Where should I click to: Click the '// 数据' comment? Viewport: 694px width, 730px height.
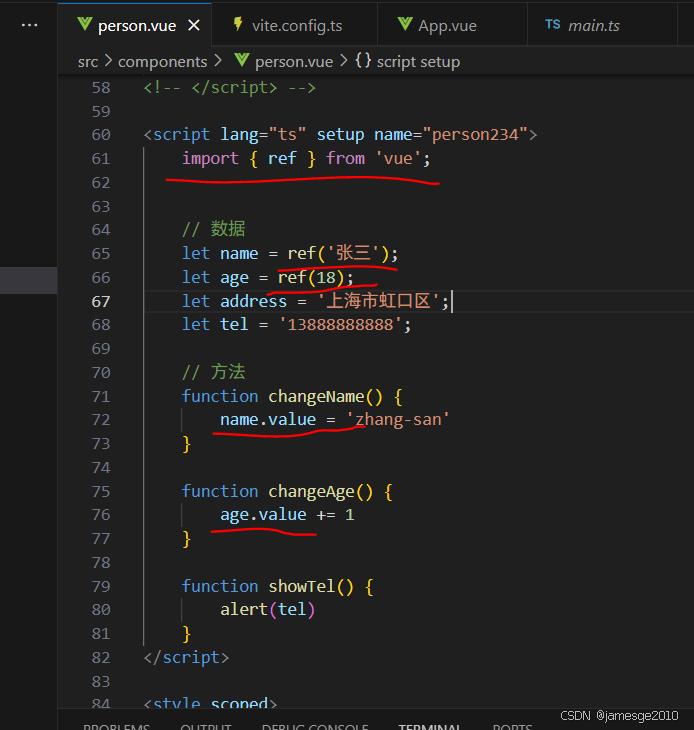pos(214,229)
